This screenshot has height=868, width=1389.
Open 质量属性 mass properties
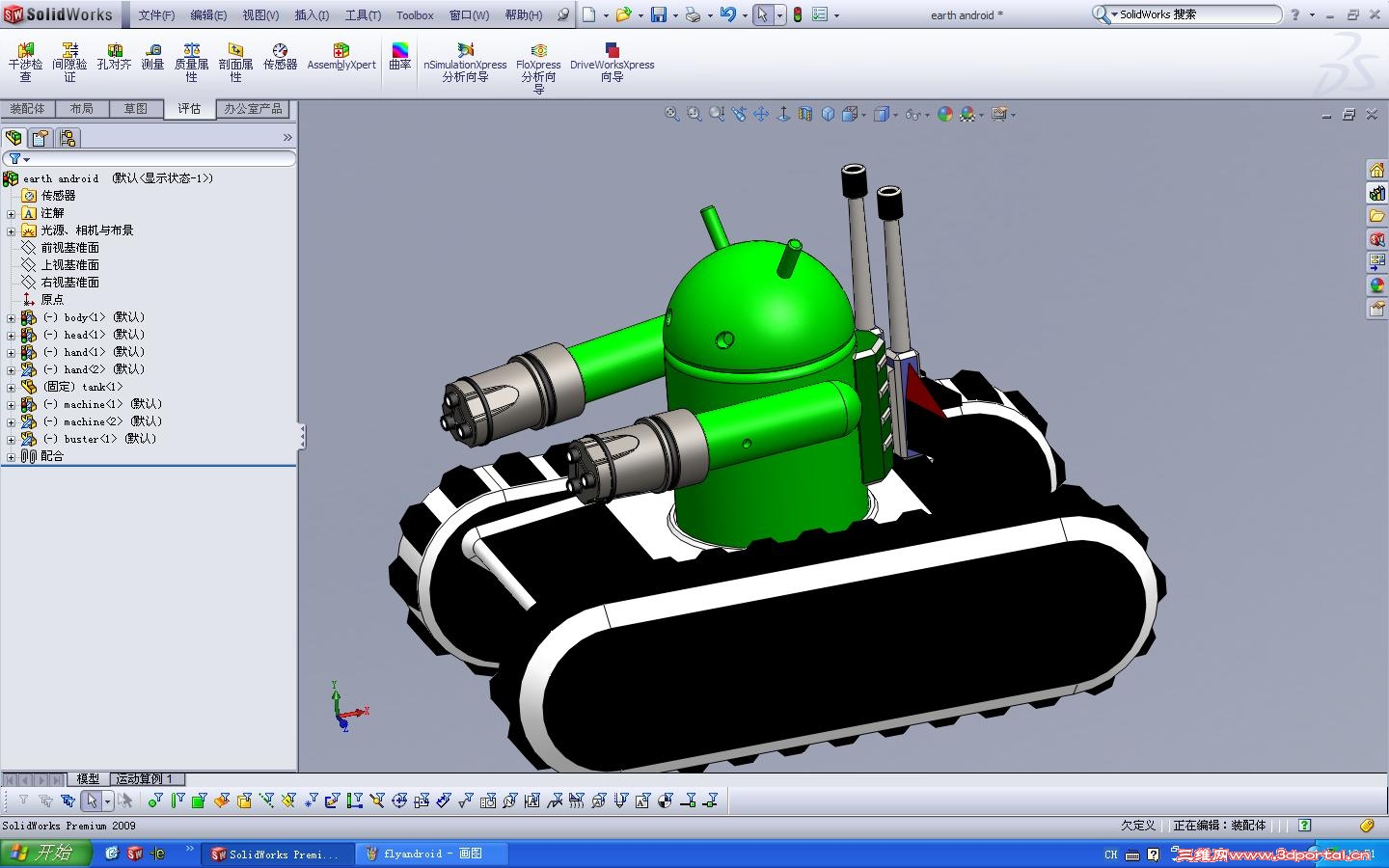coord(191,62)
